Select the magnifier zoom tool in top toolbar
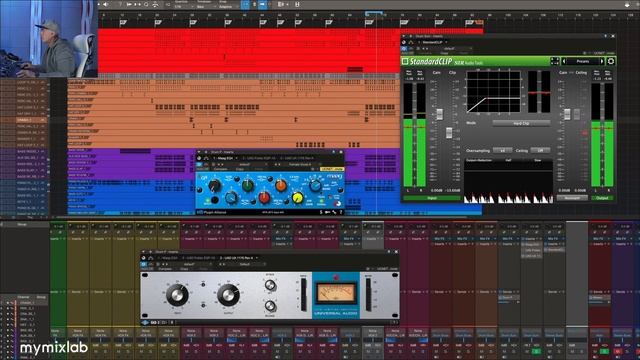 pos(146,4)
